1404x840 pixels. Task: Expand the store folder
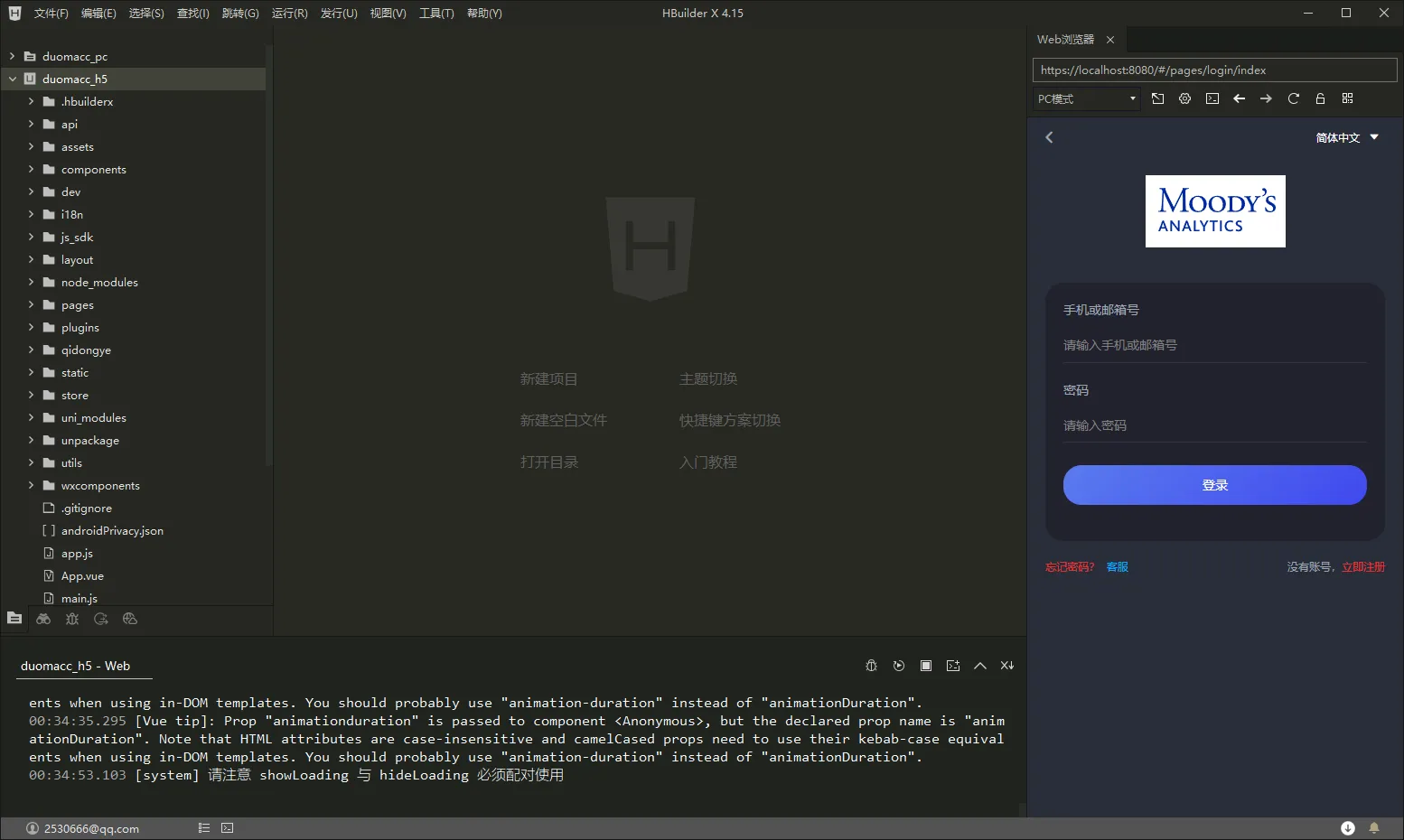coord(31,395)
